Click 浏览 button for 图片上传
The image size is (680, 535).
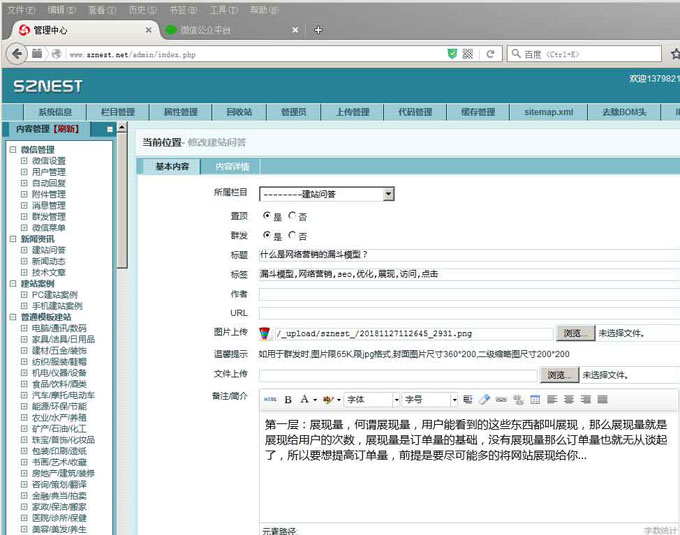click(x=575, y=333)
